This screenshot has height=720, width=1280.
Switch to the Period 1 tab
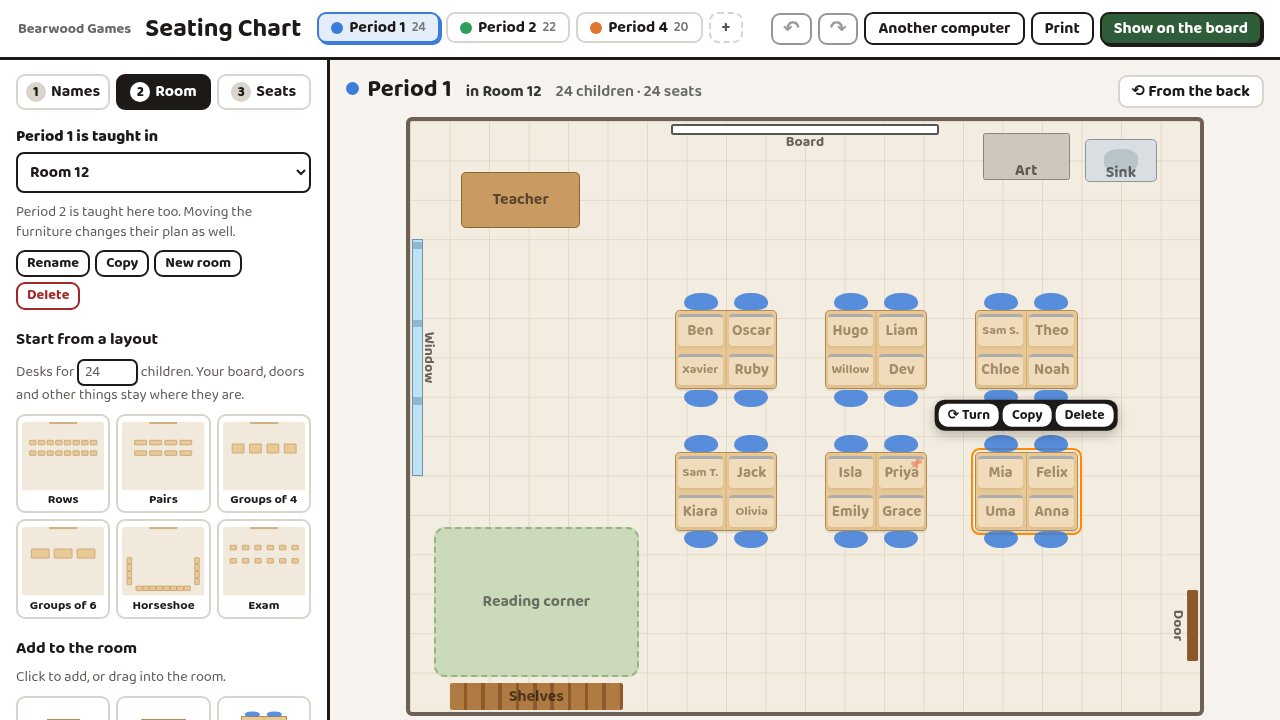pos(379,28)
